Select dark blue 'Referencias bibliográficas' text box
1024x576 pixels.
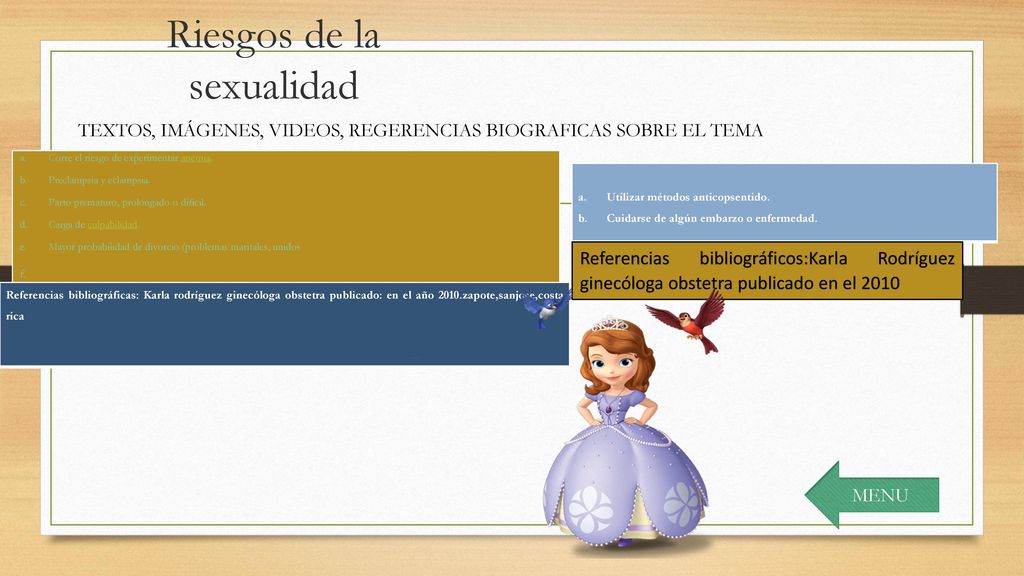point(285,324)
